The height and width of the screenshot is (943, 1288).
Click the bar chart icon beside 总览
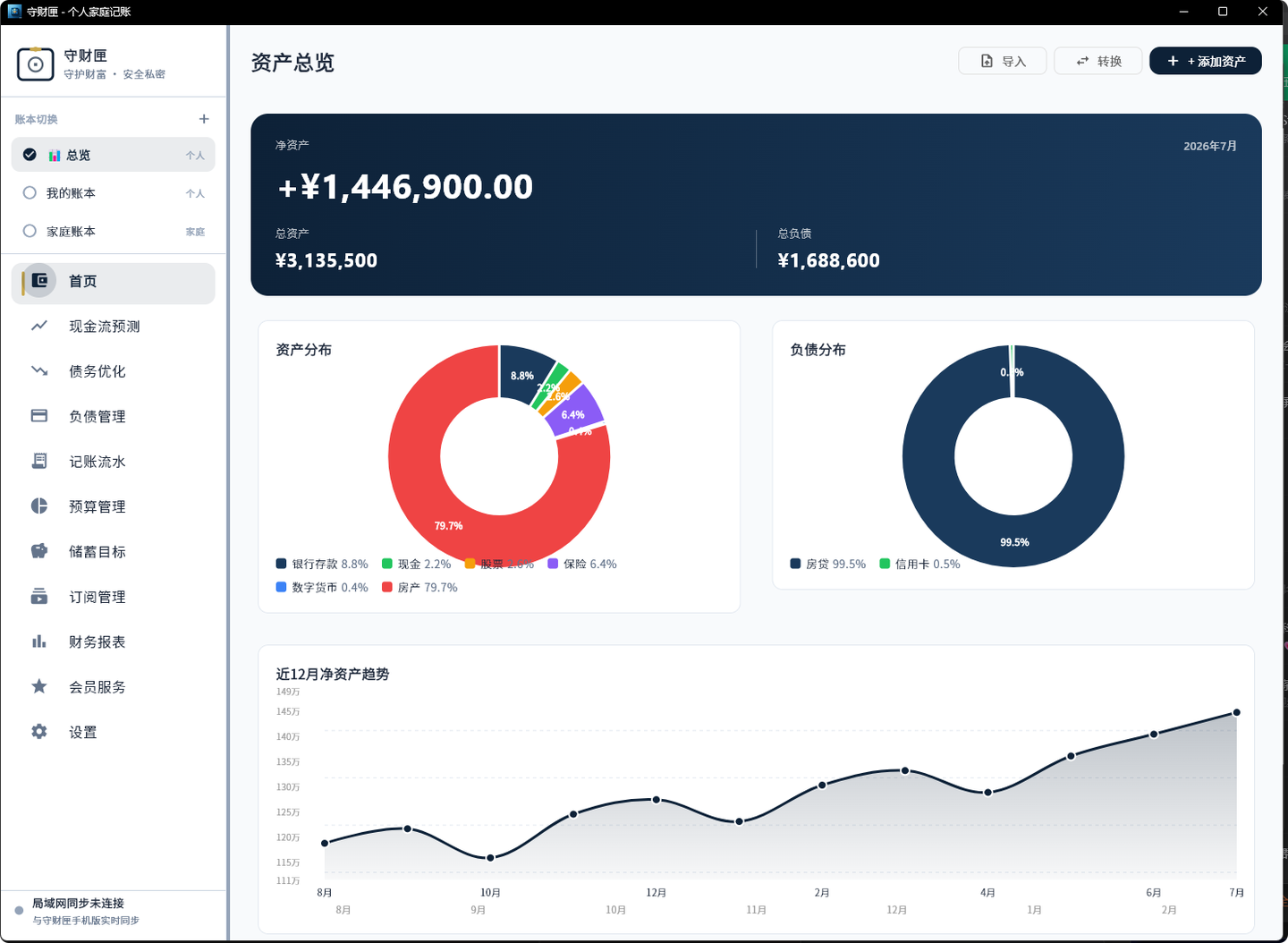(x=55, y=155)
